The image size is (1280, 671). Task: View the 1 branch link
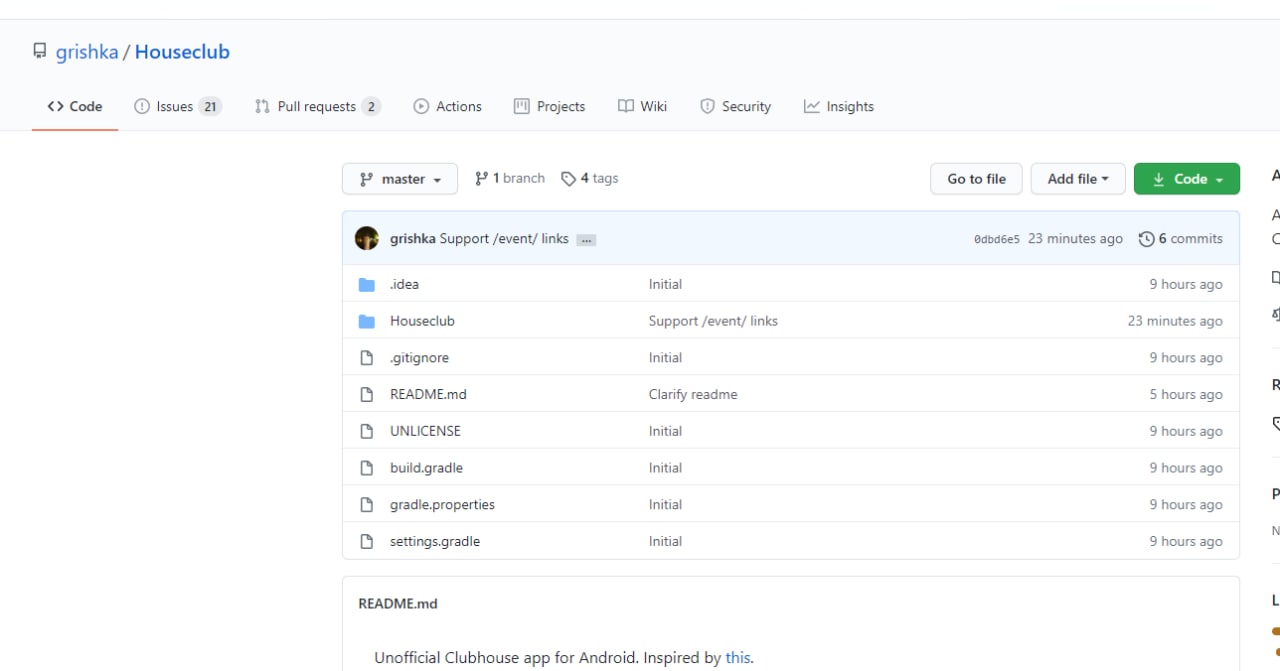[x=510, y=178]
